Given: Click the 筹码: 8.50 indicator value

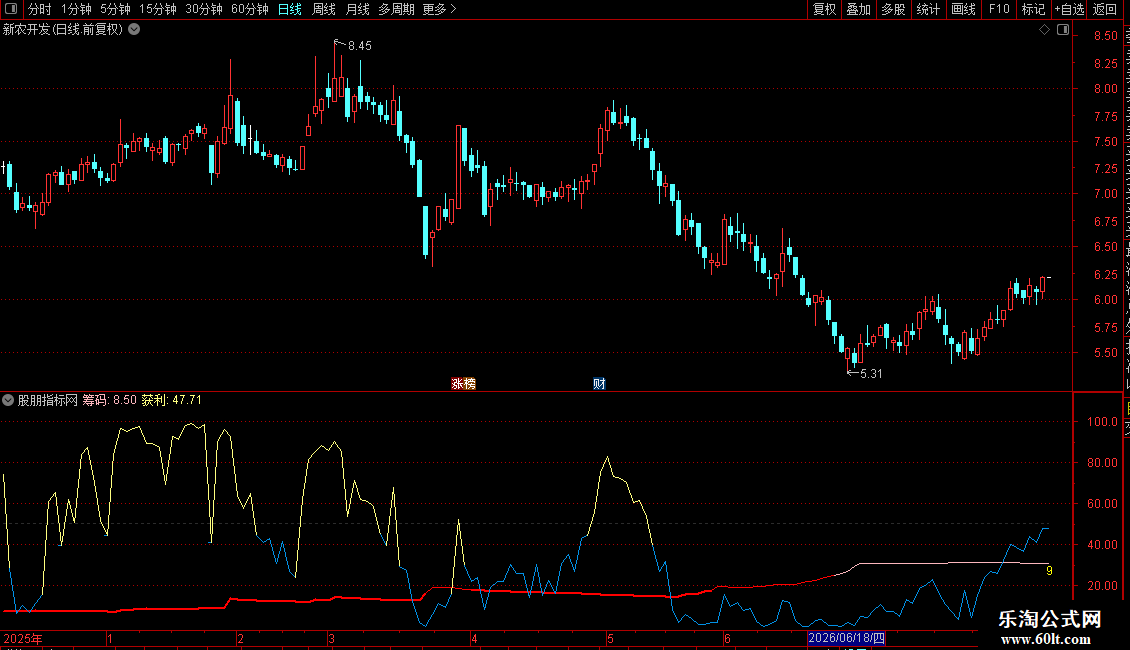Looking at the screenshot, I should coord(110,400).
